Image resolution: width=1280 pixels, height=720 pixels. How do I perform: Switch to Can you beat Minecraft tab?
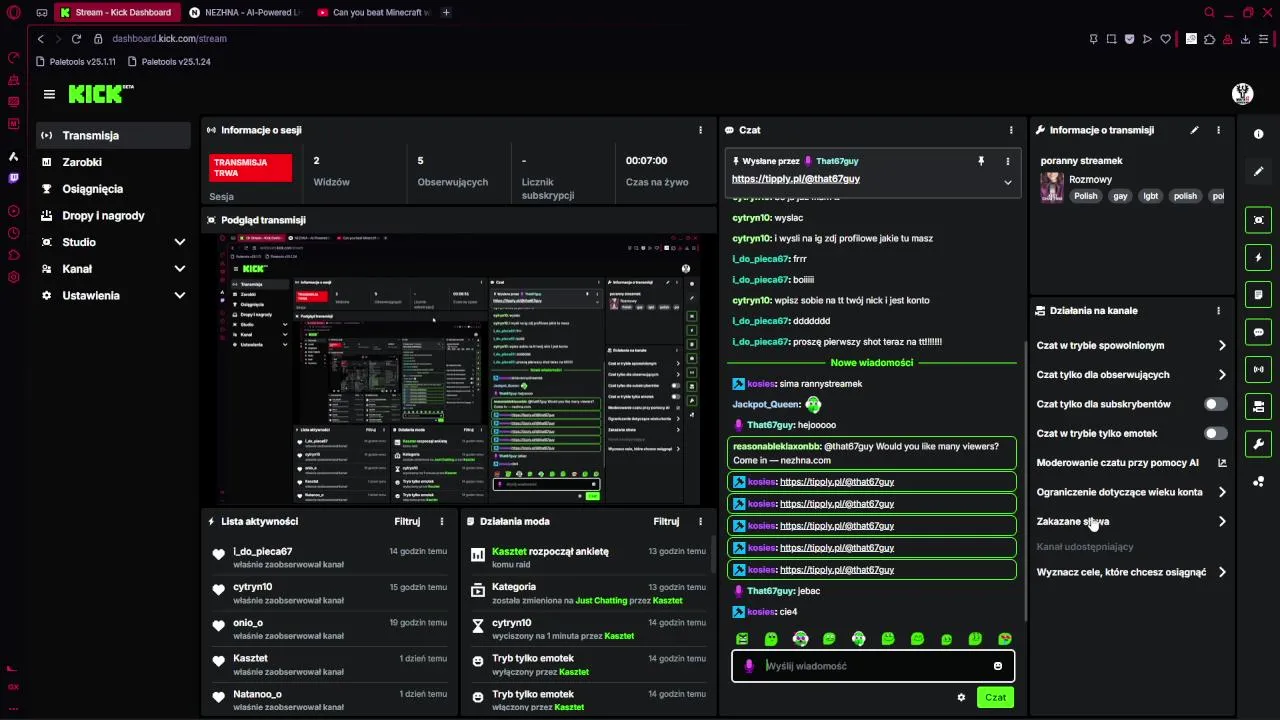pyautogui.click(x=374, y=13)
